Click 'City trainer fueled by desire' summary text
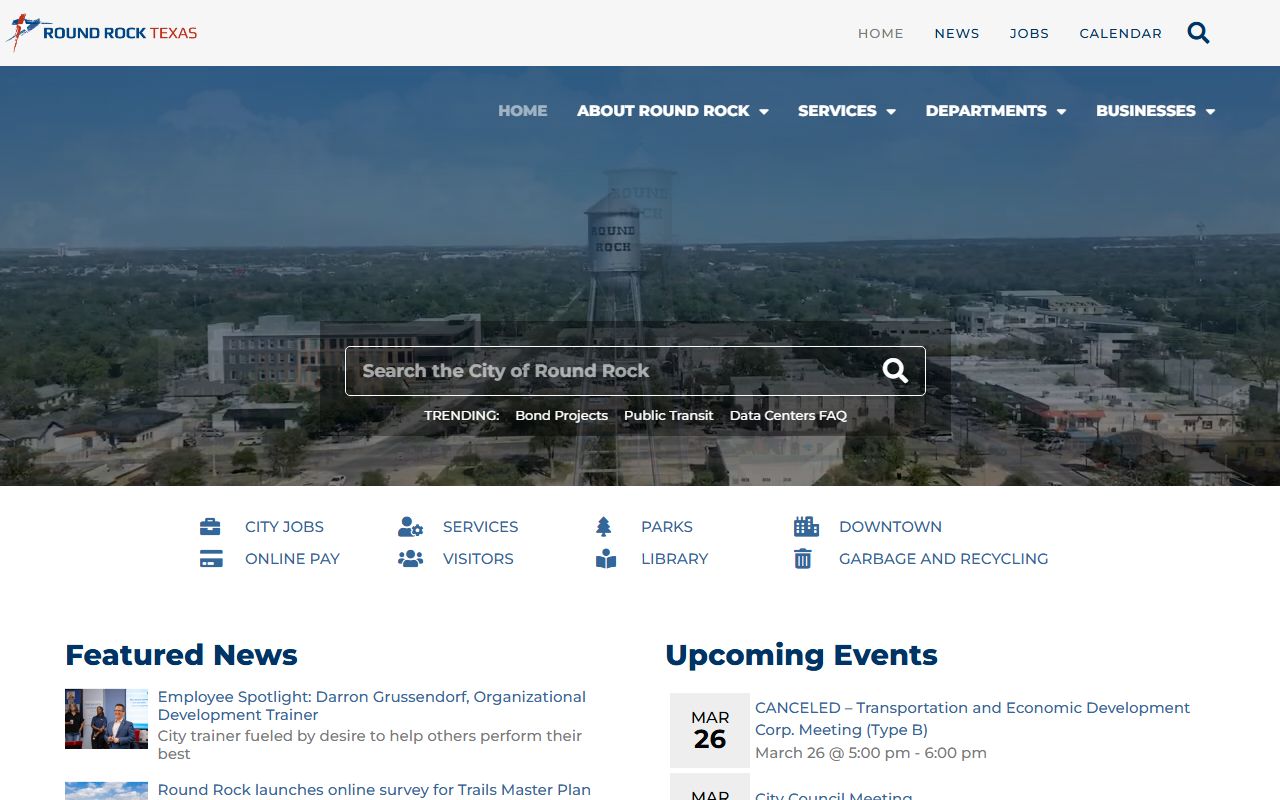1280x800 pixels. 370,744
